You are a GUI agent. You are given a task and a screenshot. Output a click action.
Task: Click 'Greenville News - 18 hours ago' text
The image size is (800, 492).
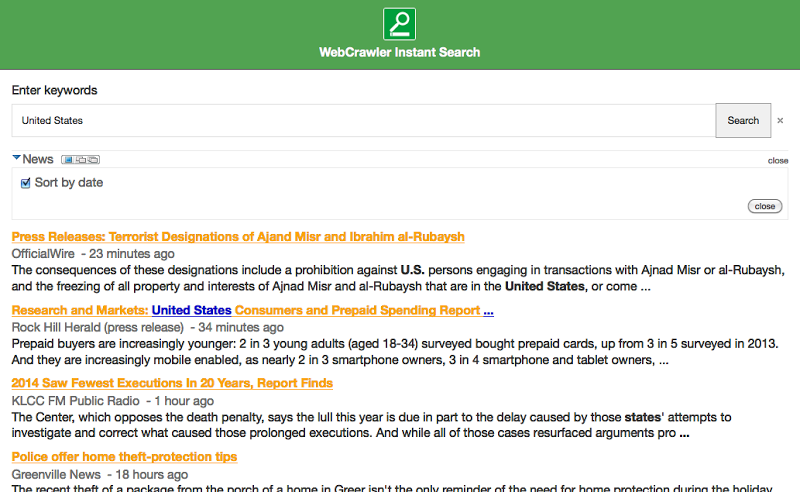(100, 475)
